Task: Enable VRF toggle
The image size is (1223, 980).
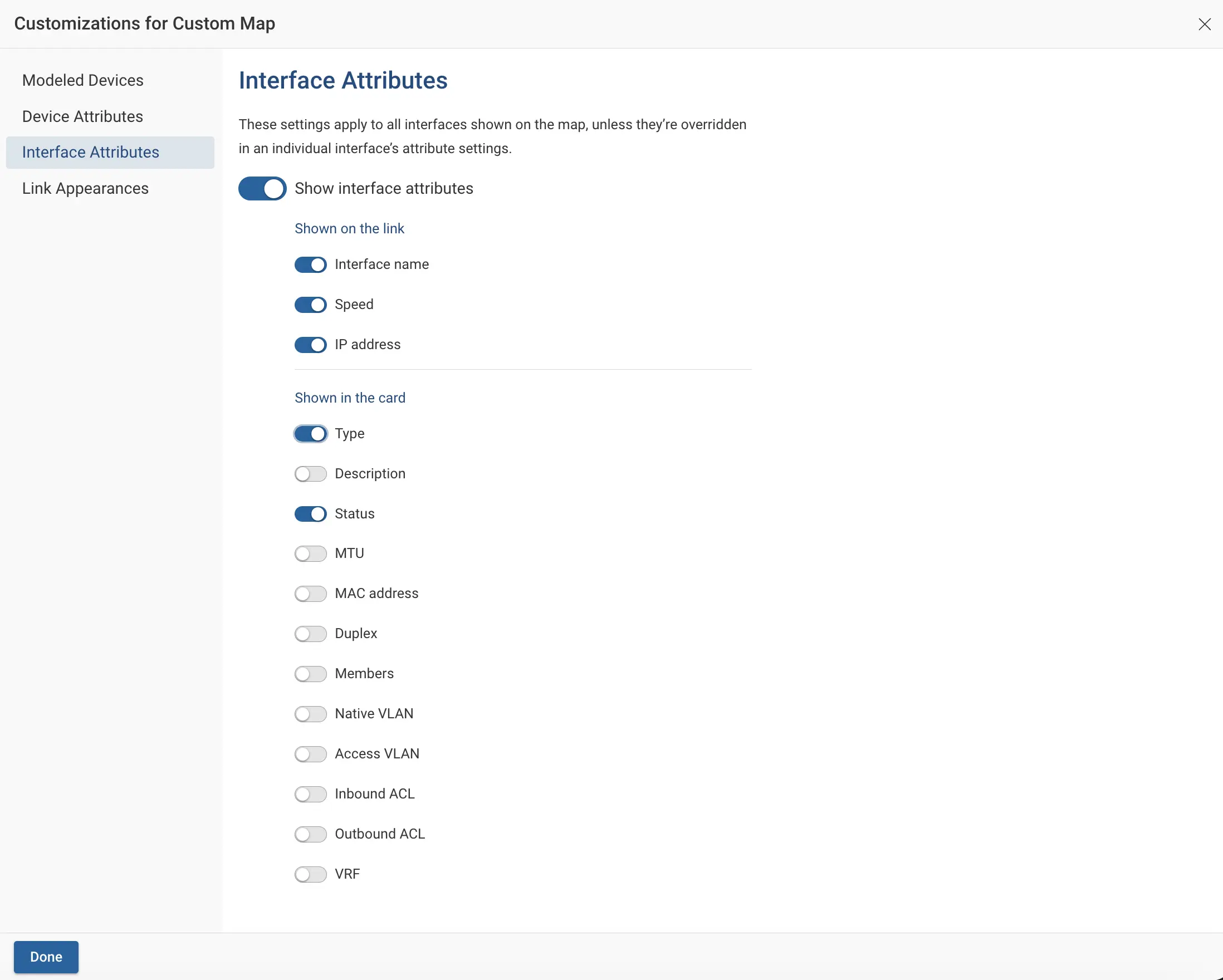Action: pos(310,875)
